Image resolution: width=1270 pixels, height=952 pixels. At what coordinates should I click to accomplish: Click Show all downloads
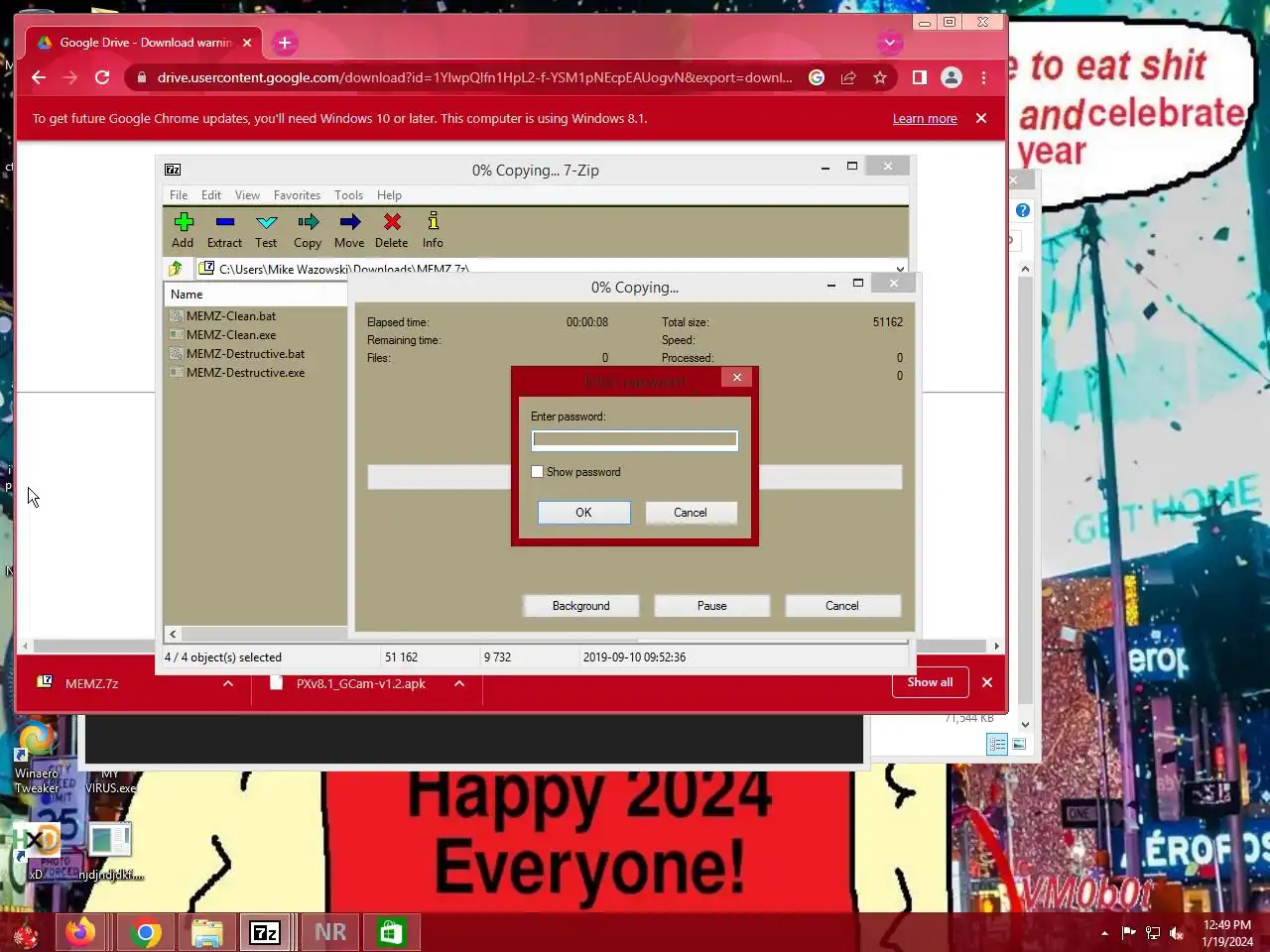coord(930,682)
